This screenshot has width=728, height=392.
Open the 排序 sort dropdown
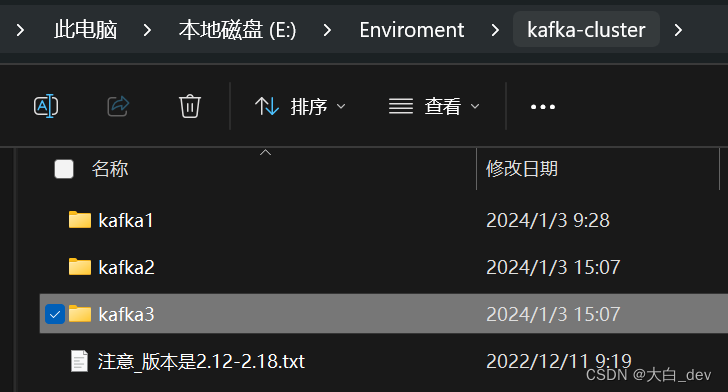[300, 106]
